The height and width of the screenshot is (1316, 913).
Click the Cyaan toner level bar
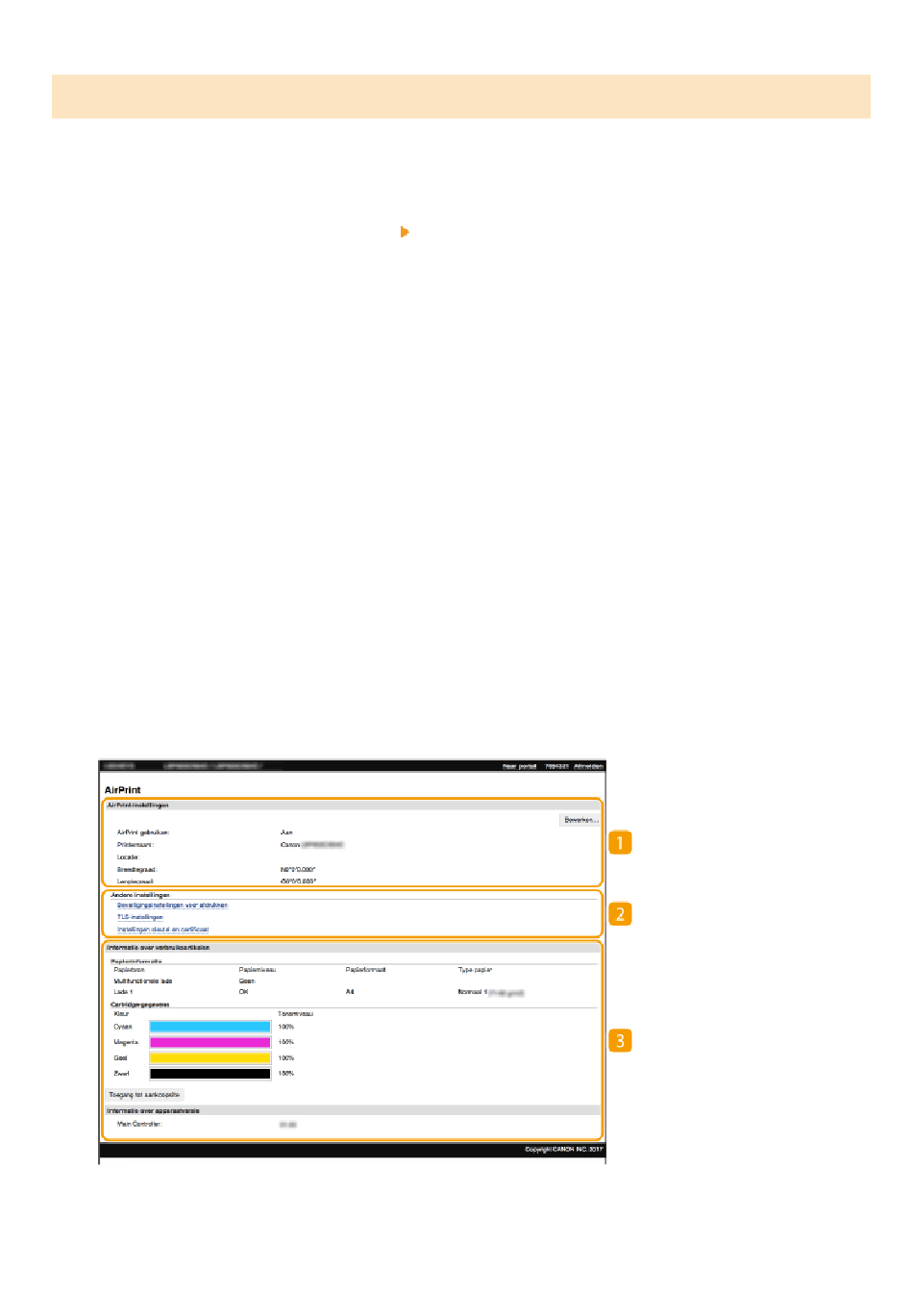point(210,1027)
